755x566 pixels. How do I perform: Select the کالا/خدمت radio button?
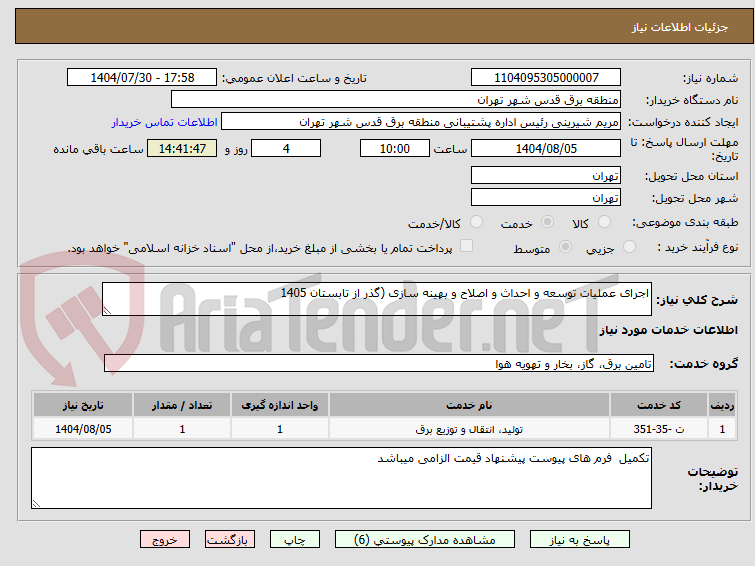[476, 222]
